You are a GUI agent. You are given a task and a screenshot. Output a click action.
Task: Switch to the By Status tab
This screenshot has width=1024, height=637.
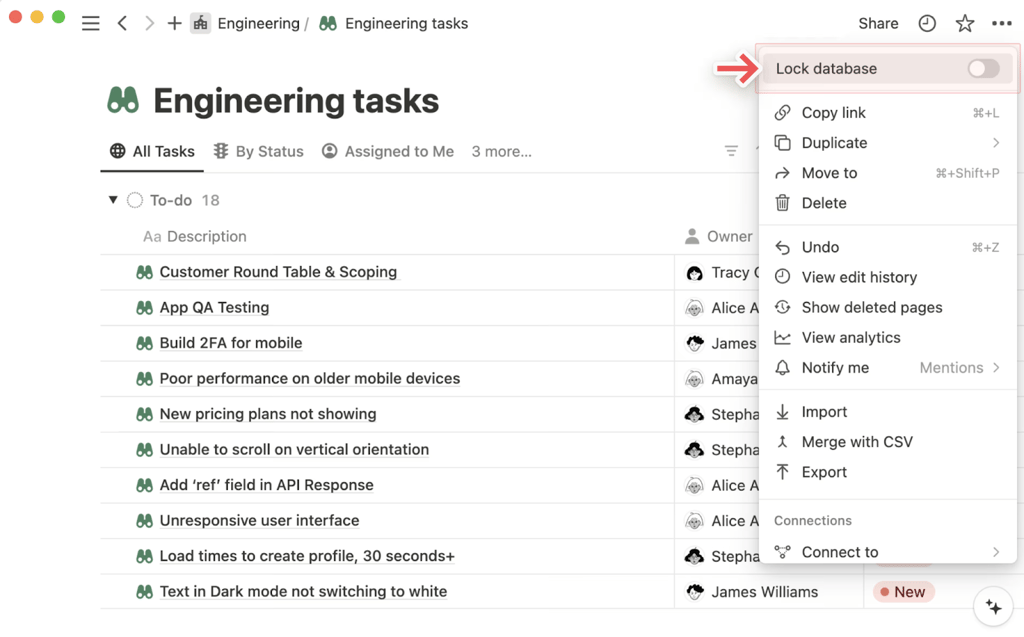pyautogui.click(x=268, y=151)
